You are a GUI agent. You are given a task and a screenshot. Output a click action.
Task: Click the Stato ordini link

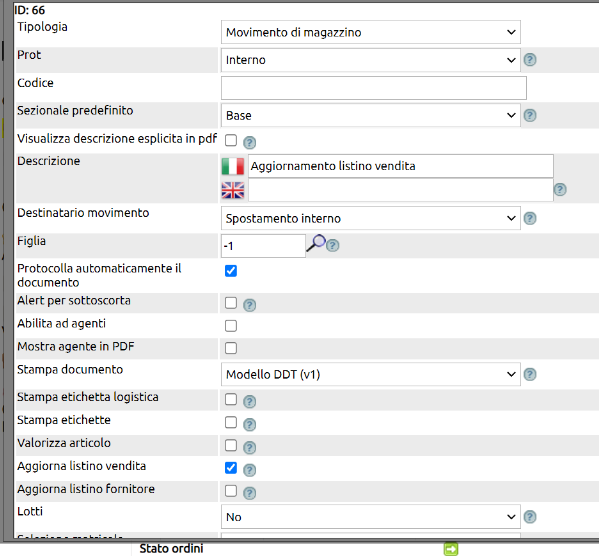[171, 549]
